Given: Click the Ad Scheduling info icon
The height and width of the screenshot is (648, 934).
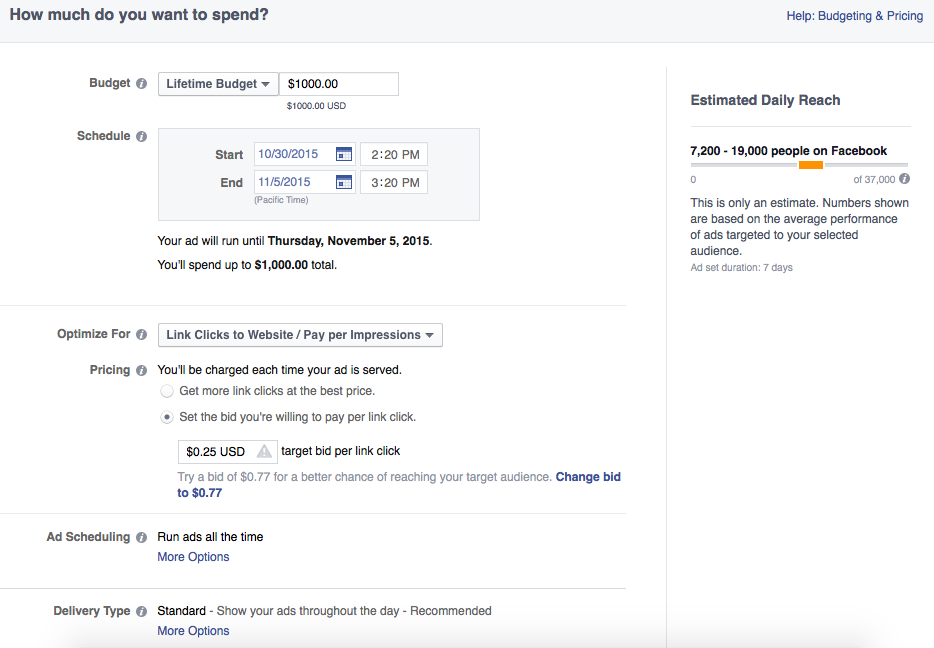Looking at the screenshot, I should point(141,537).
